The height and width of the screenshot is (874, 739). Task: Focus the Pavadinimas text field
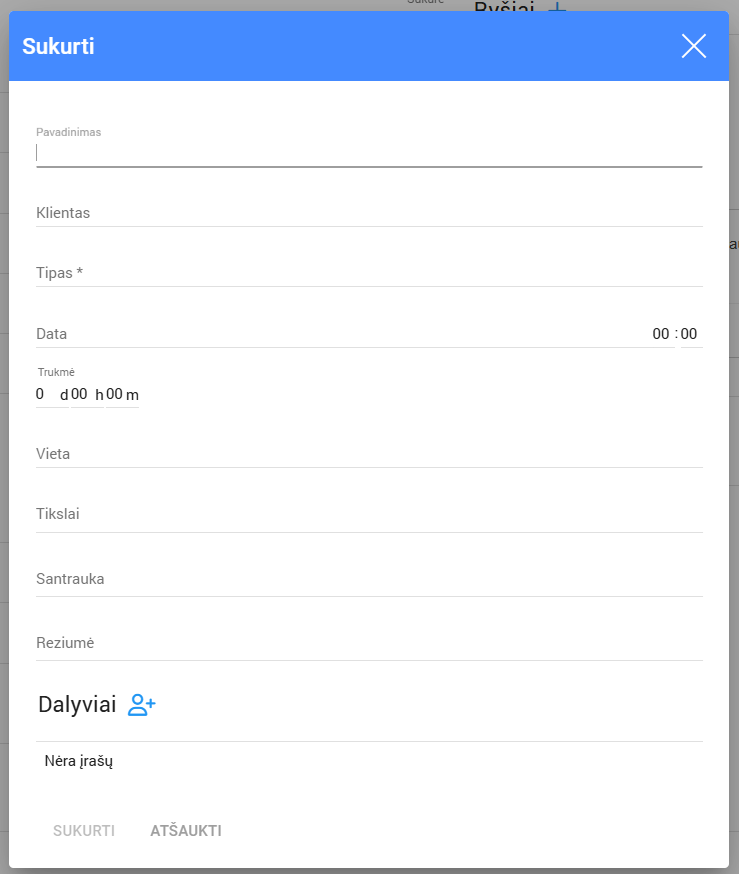(x=368, y=153)
